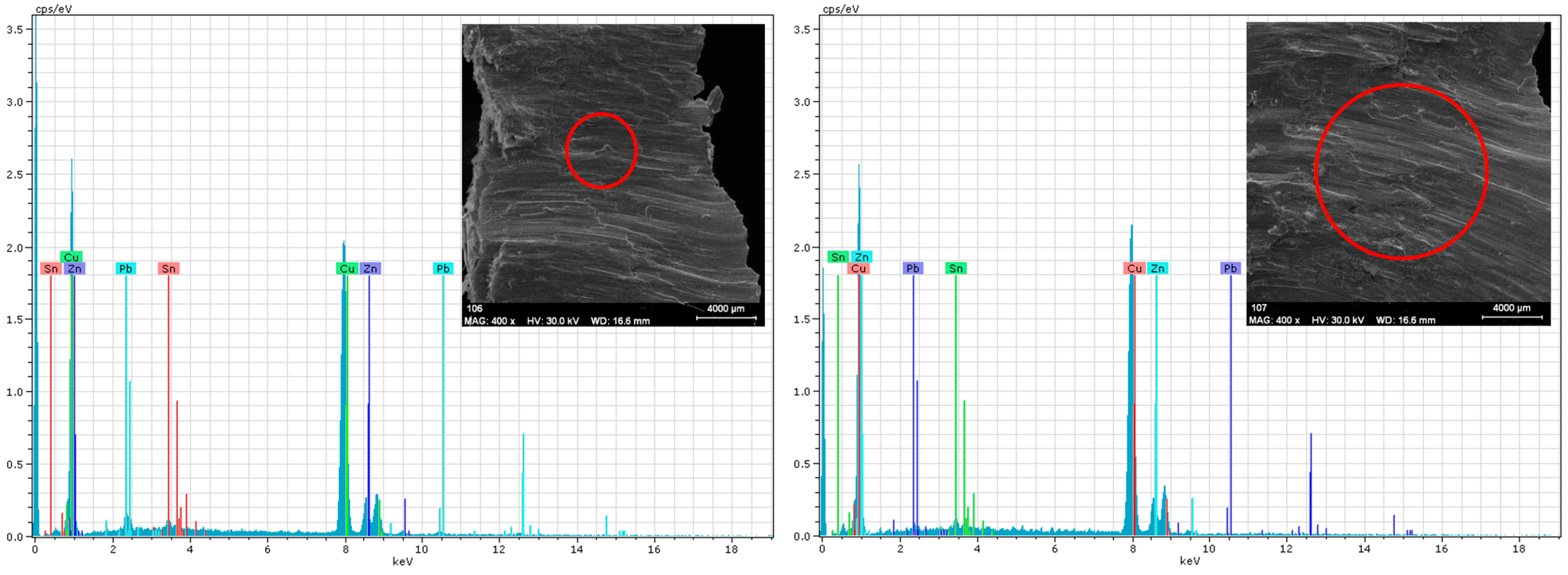Click the cyan Zn label near 8.6 keV, right spectrum
Viewport: 1568px width, 575px height.
click(x=1157, y=268)
